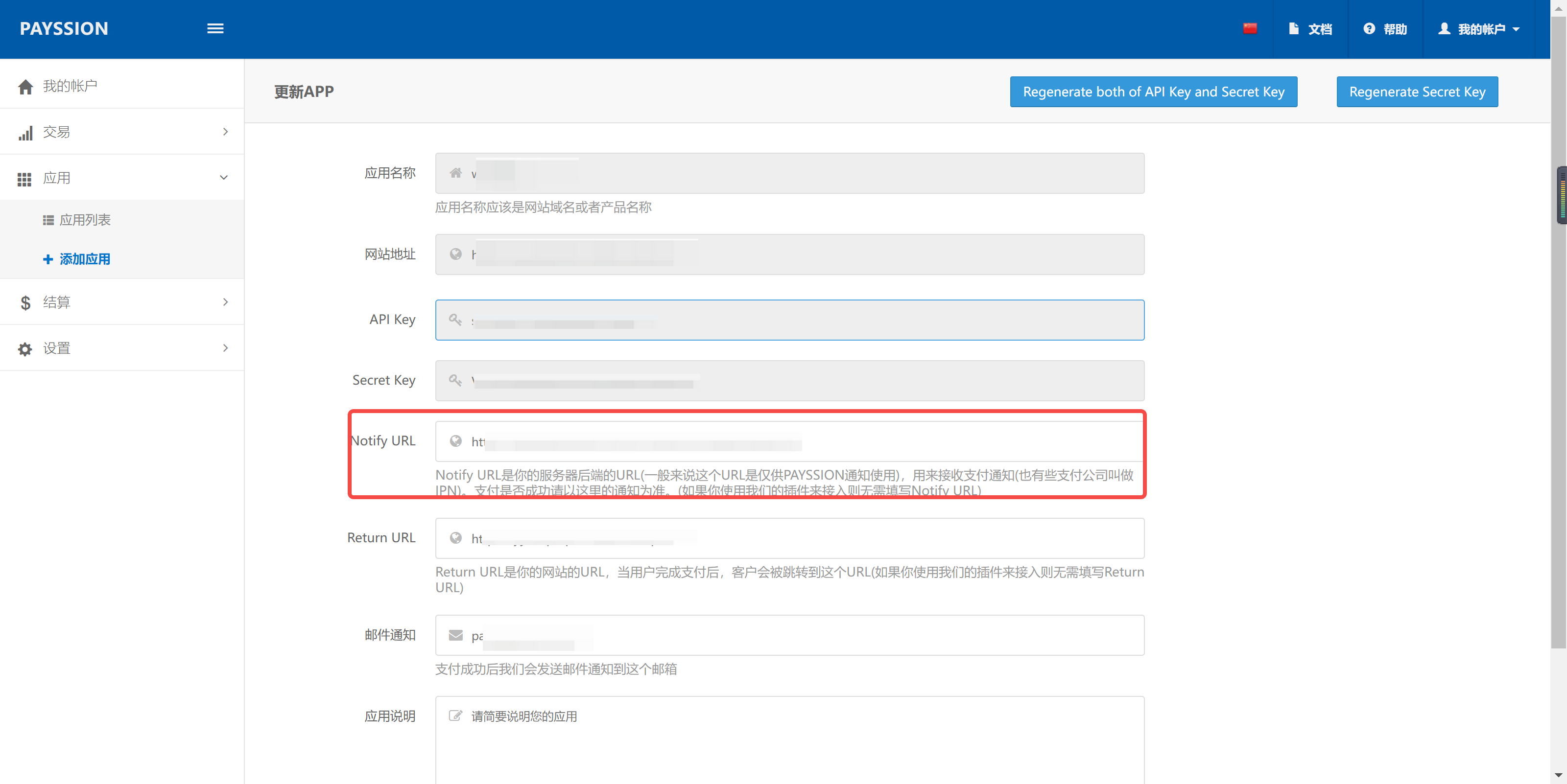Open 我的帐户 dropdown in header

click(x=1478, y=29)
